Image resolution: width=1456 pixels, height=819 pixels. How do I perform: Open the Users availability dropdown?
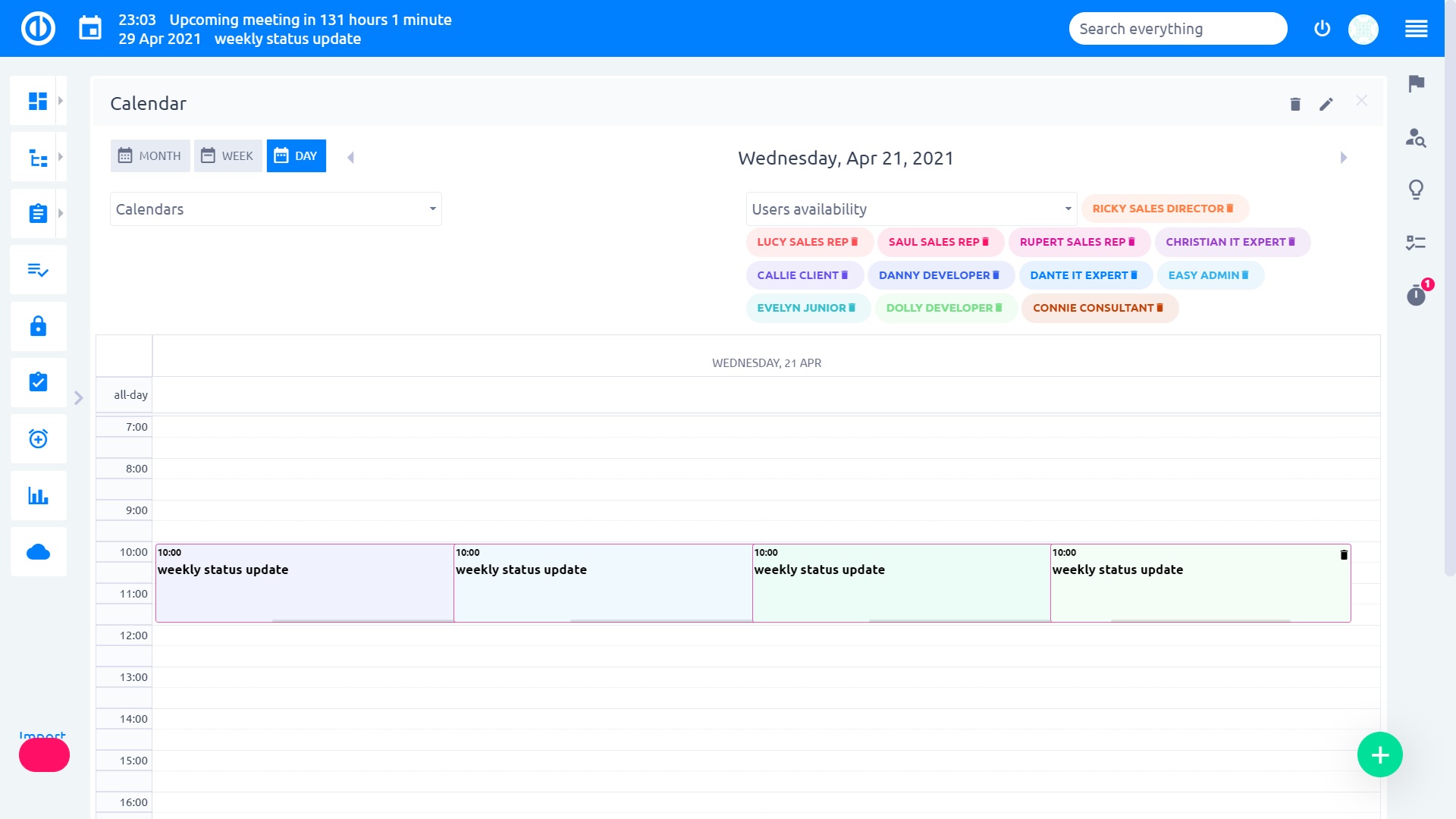pyautogui.click(x=911, y=209)
